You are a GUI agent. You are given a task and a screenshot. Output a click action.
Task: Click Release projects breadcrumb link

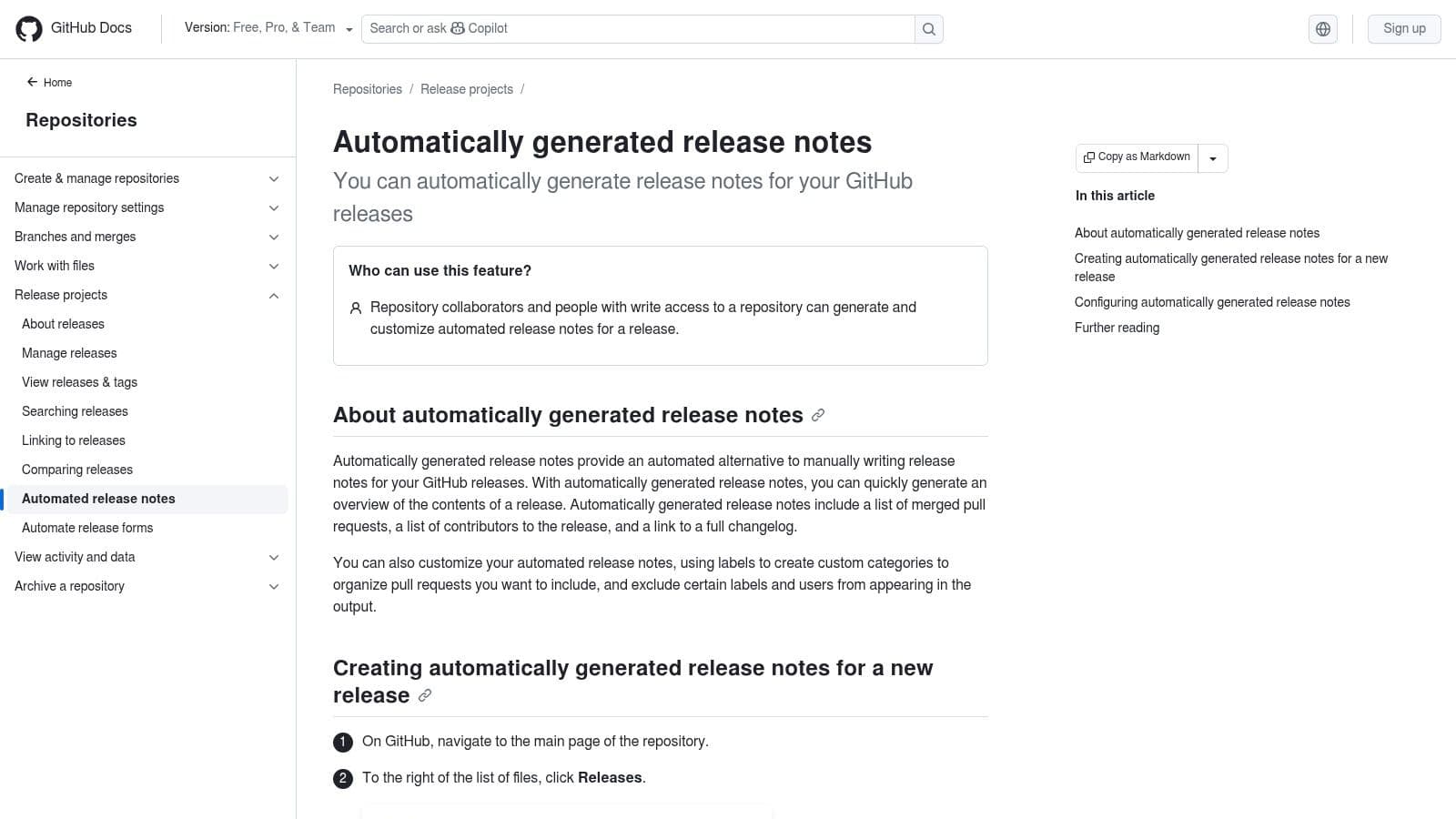467,89
